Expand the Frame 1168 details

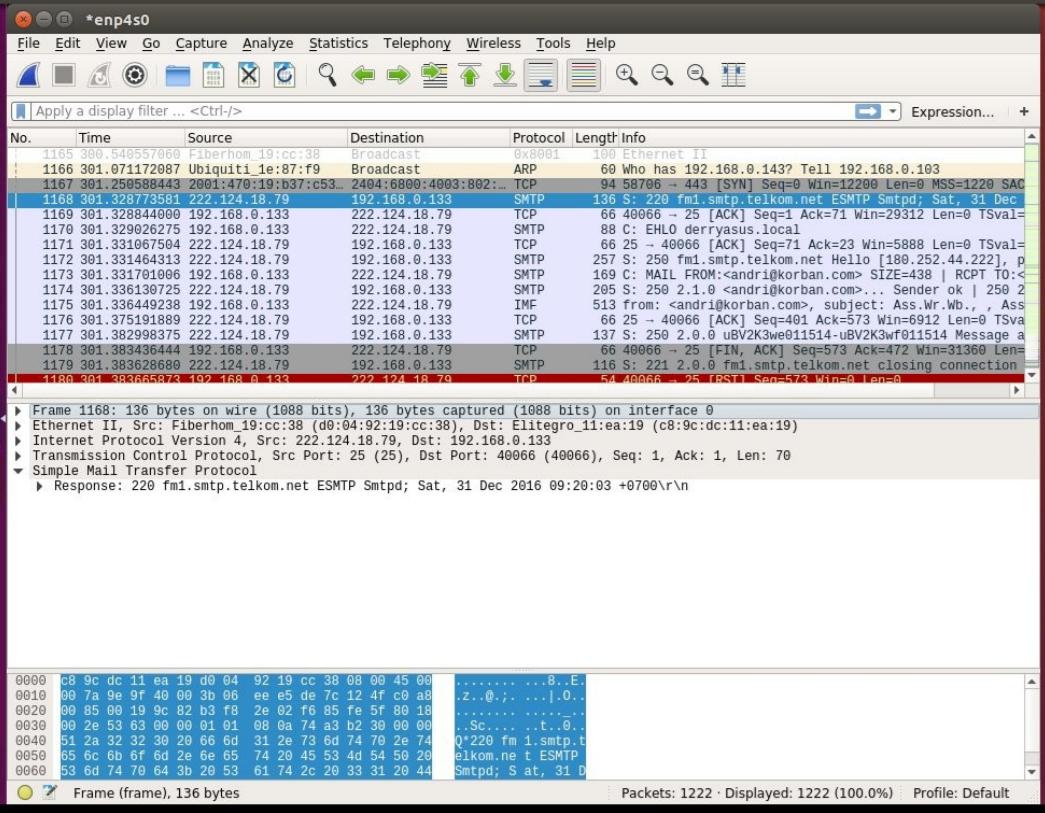18,410
